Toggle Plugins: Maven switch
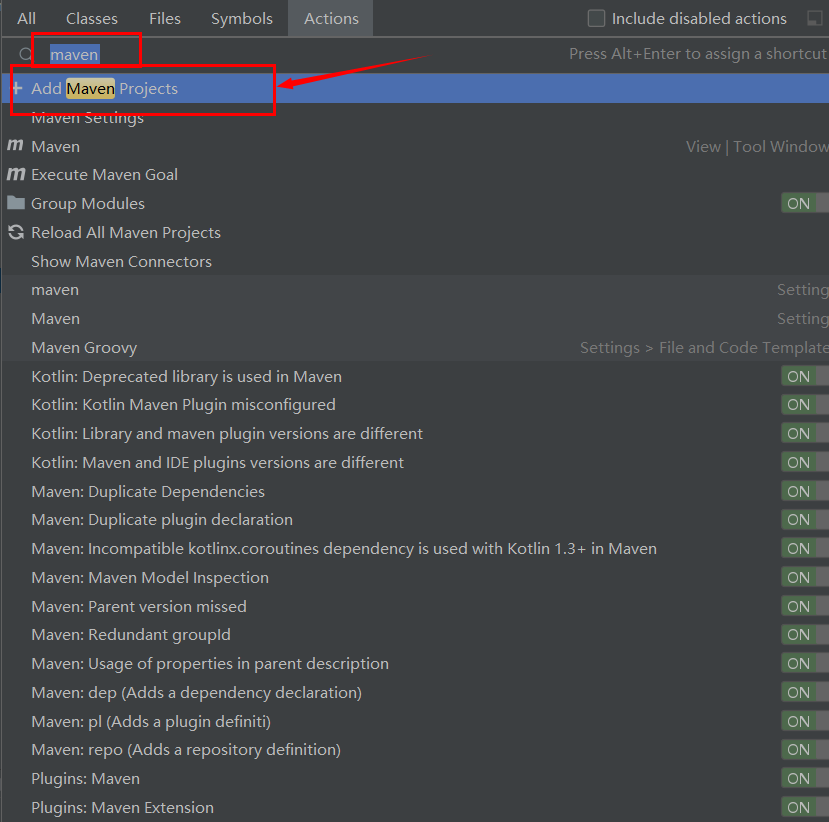 coord(805,779)
